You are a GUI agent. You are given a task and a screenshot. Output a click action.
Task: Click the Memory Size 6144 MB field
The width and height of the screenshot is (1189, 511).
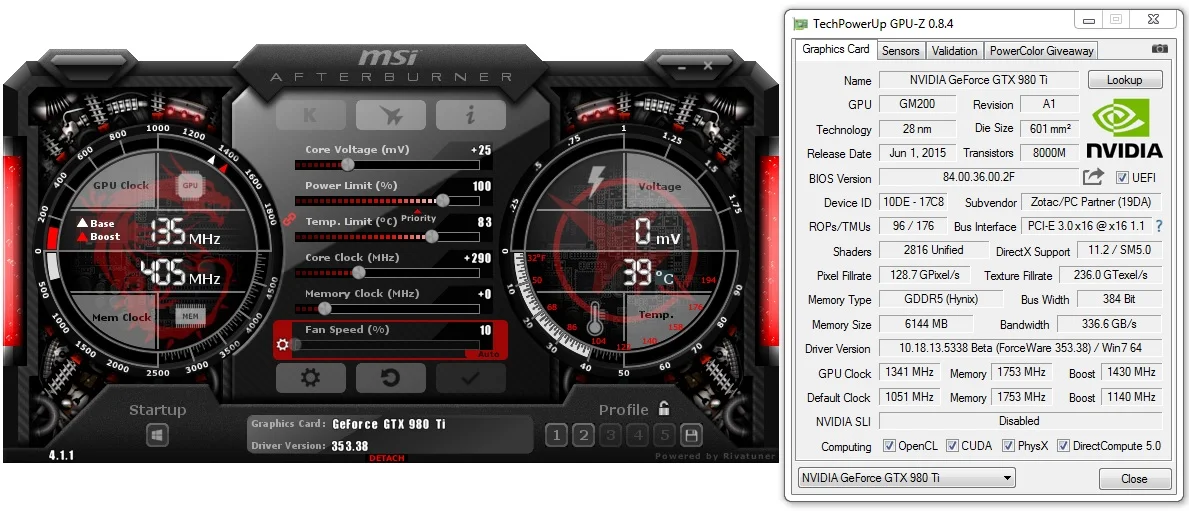926,324
